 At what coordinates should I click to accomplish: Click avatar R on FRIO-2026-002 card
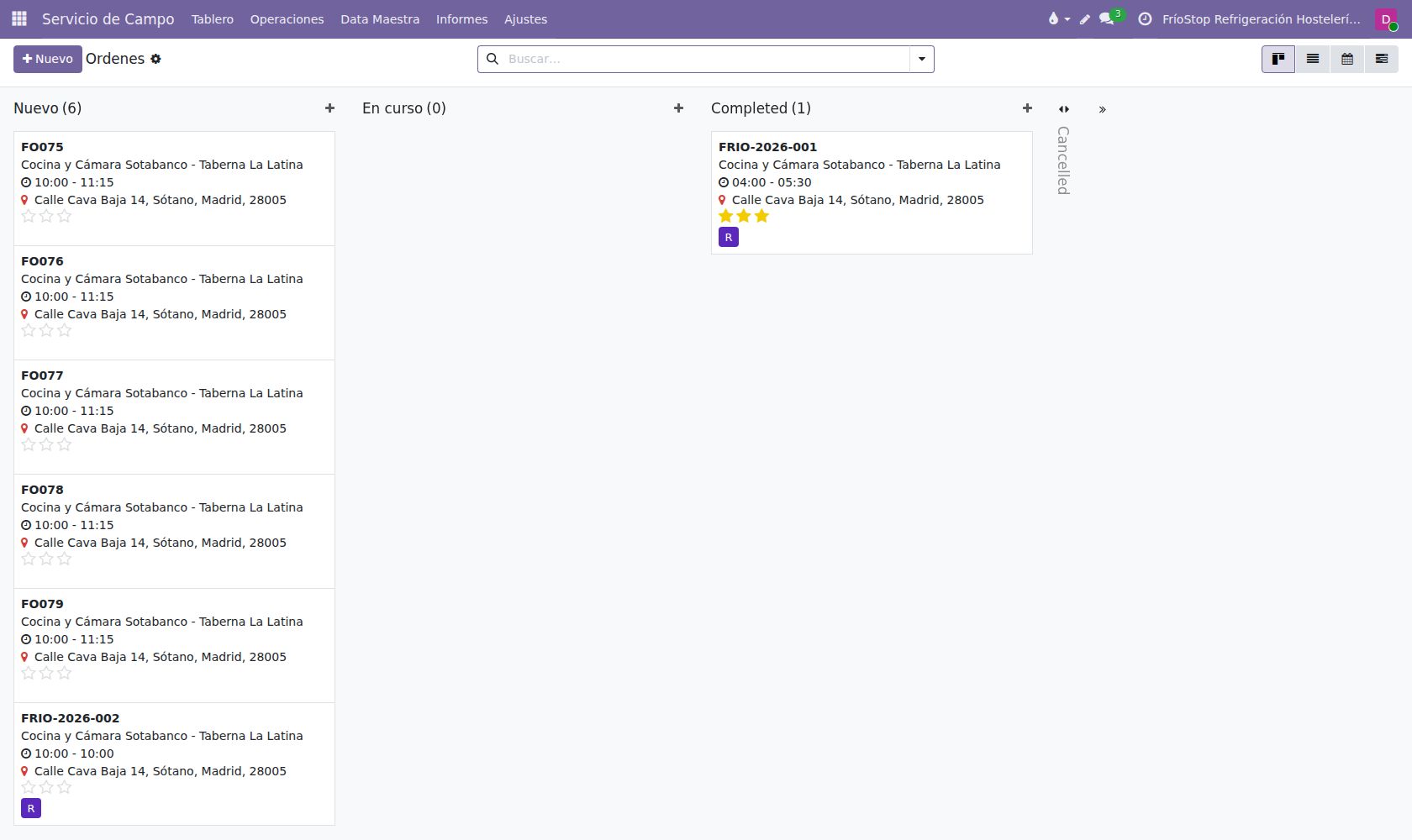[x=31, y=808]
